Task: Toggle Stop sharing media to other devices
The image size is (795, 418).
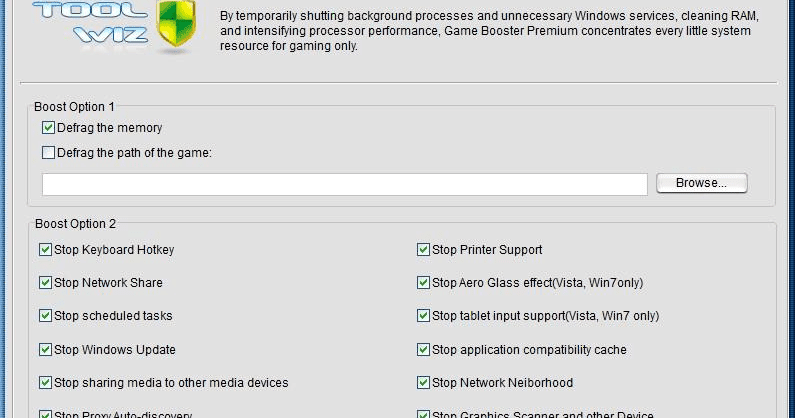Action: click(46, 382)
